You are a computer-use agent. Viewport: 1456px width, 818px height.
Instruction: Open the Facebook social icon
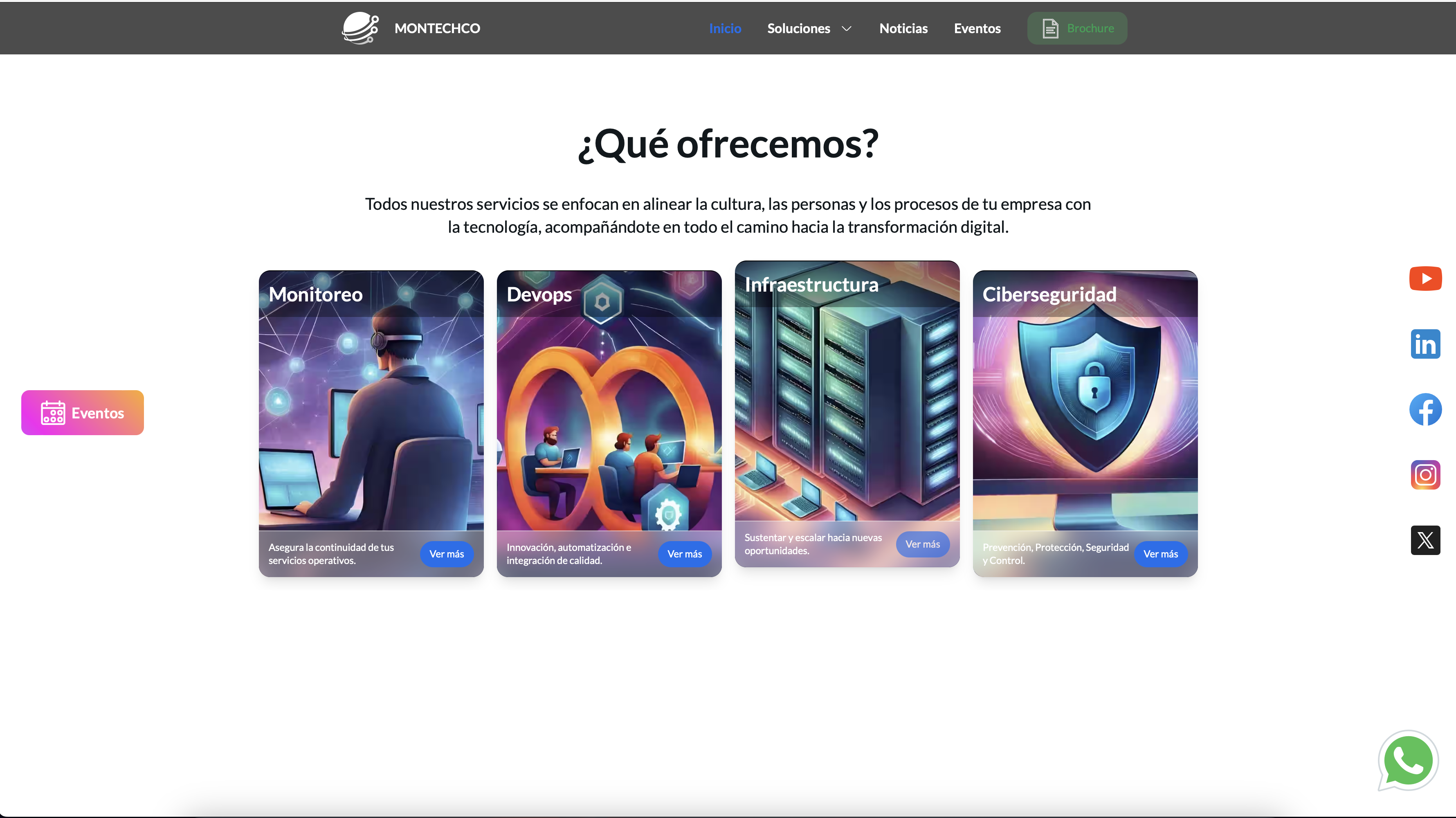[1425, 409]
